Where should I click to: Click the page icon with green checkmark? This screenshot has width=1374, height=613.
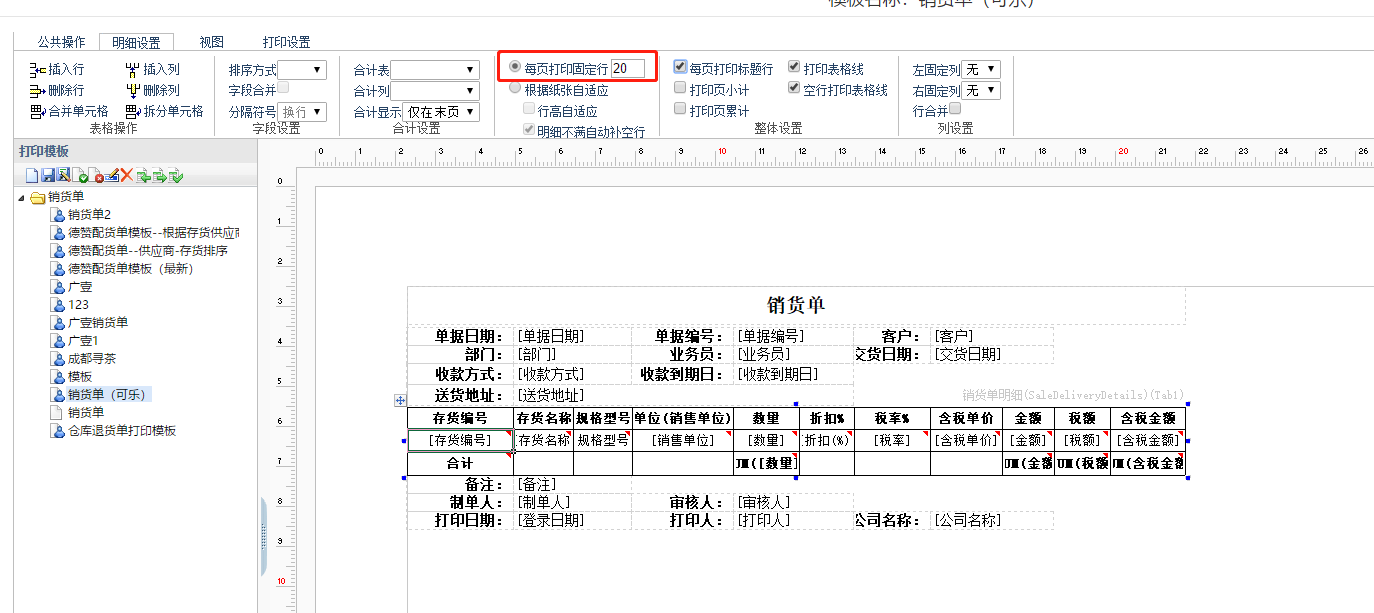tap(80, 176)
